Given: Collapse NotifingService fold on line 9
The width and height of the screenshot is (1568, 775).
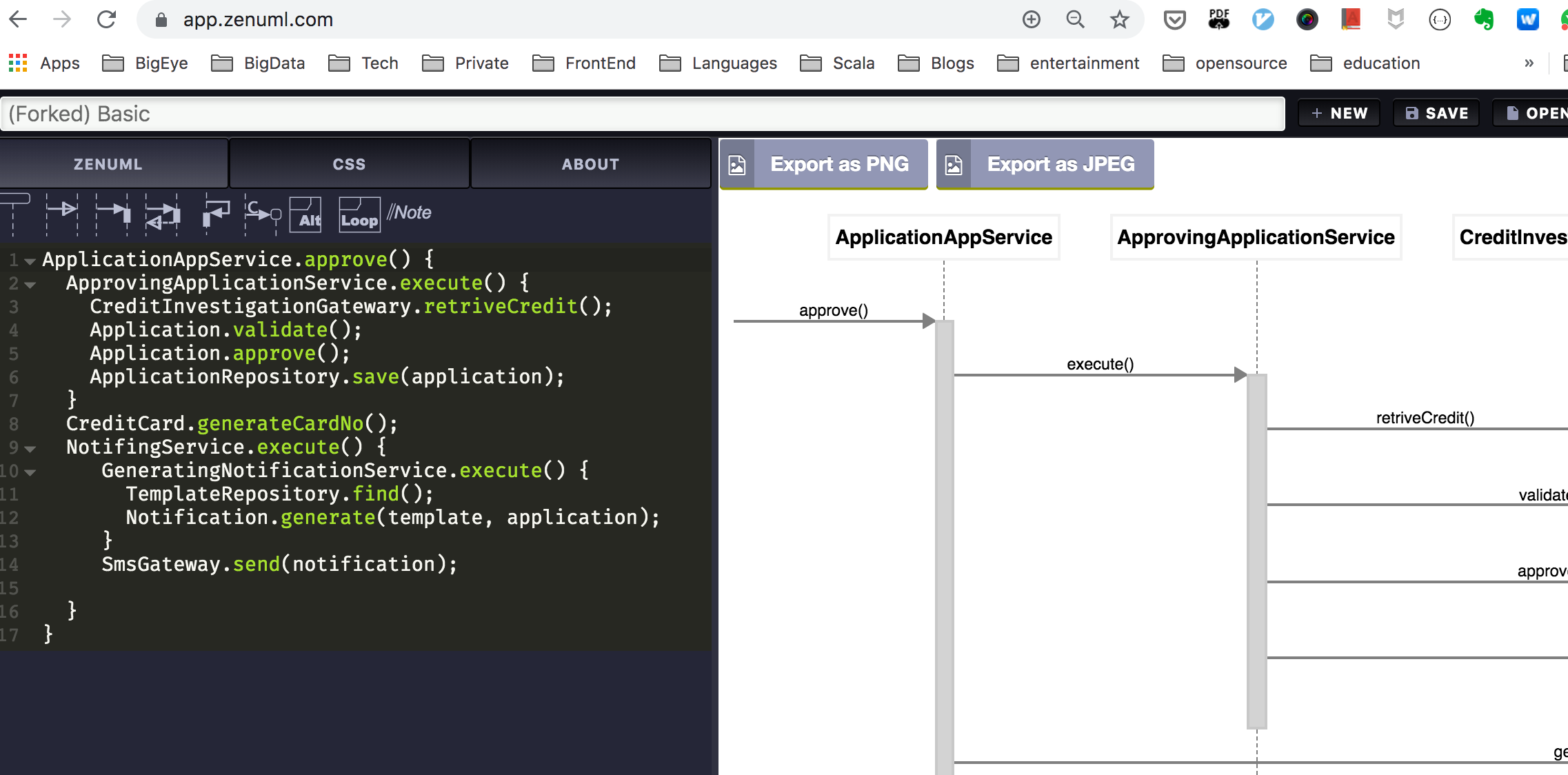Looking at the screenshot, I should coord(30,449).
